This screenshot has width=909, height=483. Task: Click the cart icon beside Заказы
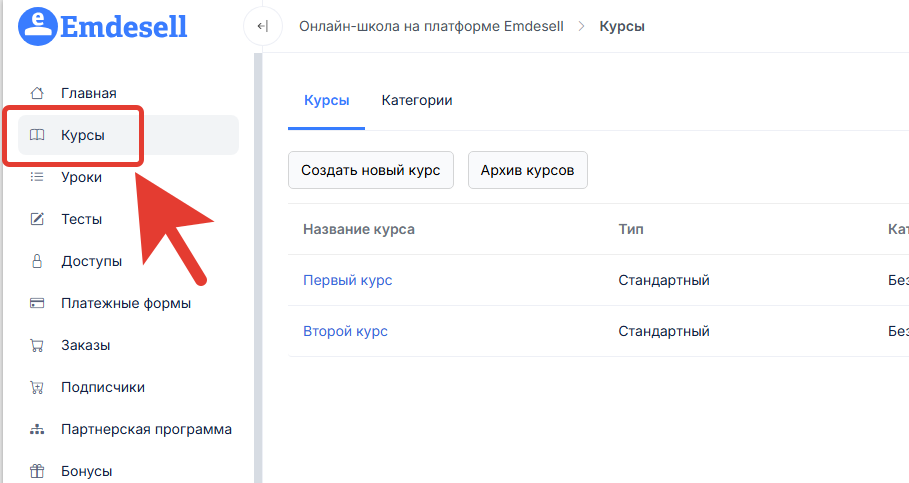coord(37,345)
